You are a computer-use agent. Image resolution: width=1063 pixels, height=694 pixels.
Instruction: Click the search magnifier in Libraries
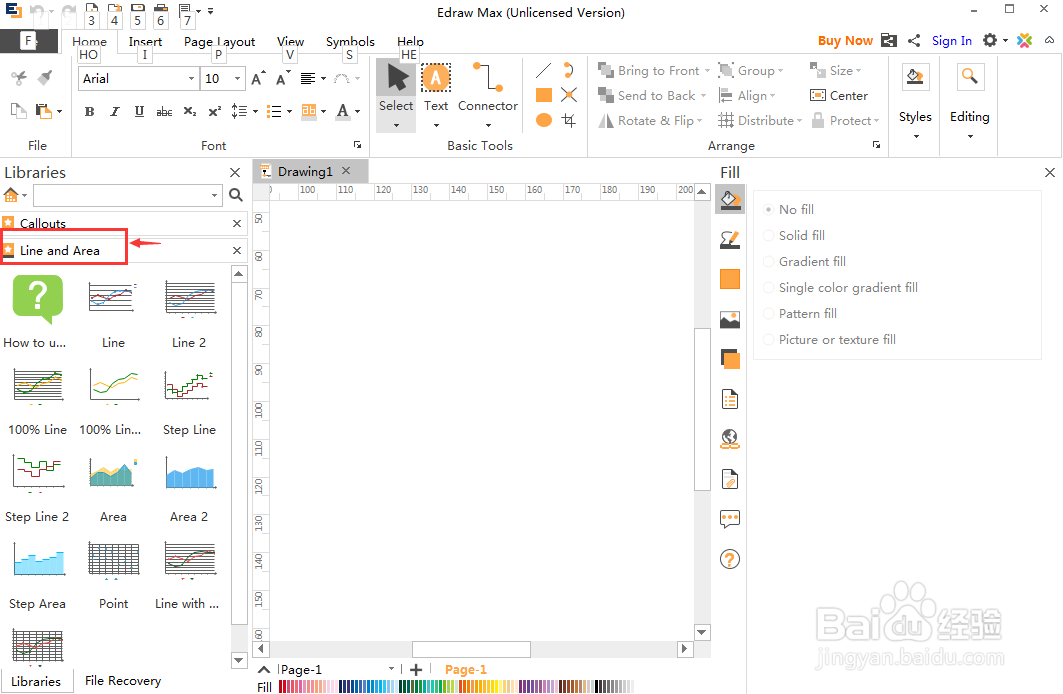(x=236, y=195)
